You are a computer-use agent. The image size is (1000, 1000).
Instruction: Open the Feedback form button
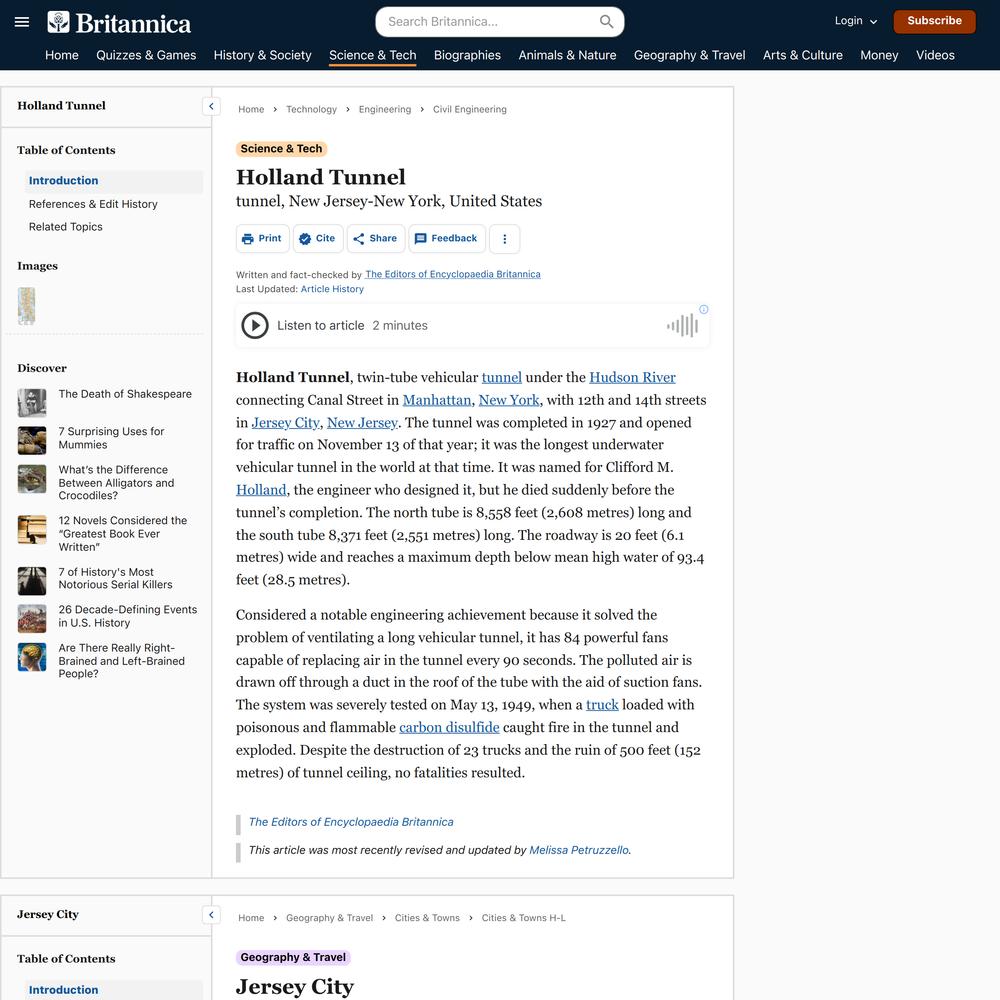(446, 239)
